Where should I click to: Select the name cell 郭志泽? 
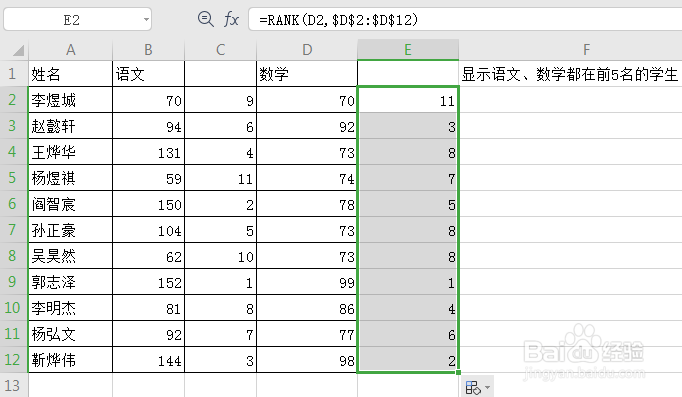[70, 281]
